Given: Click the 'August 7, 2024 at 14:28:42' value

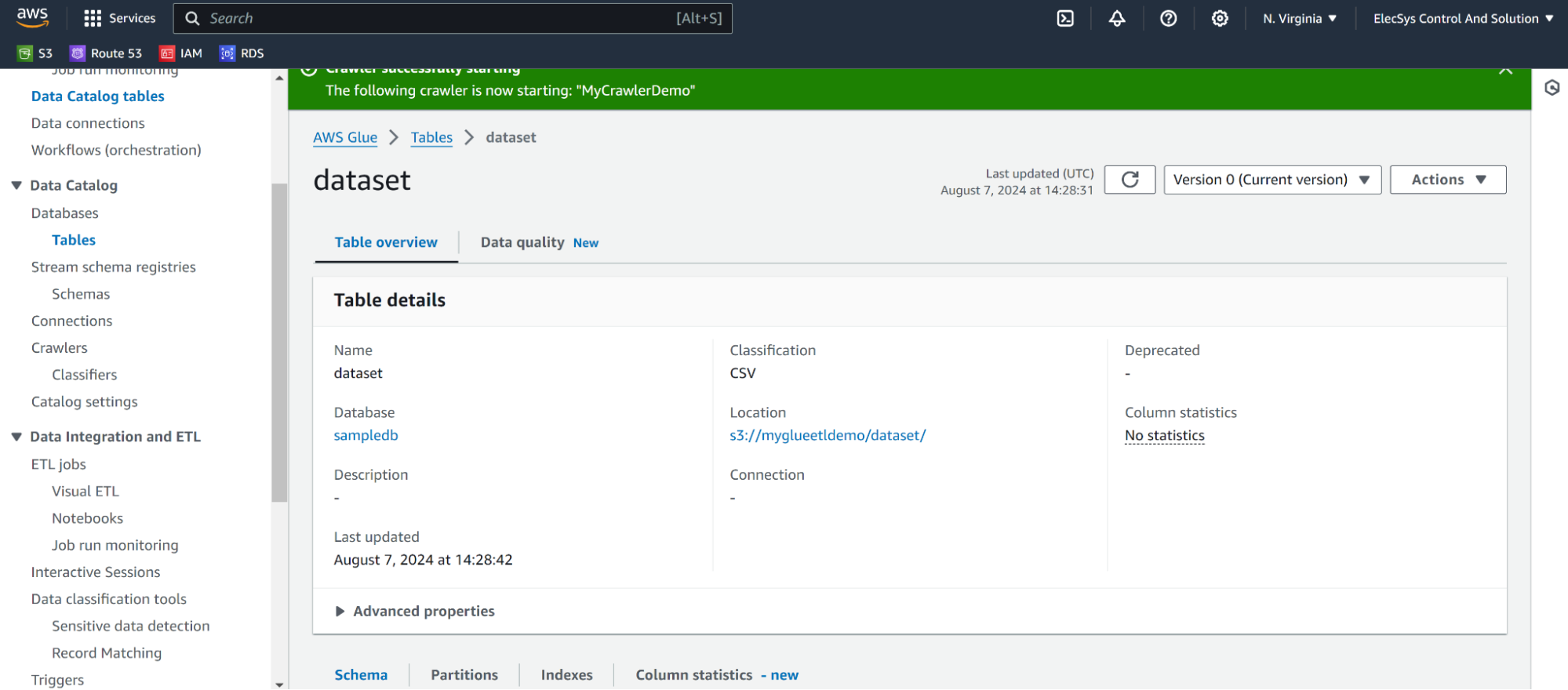Looking at the screenshot, I should [424, 560].
